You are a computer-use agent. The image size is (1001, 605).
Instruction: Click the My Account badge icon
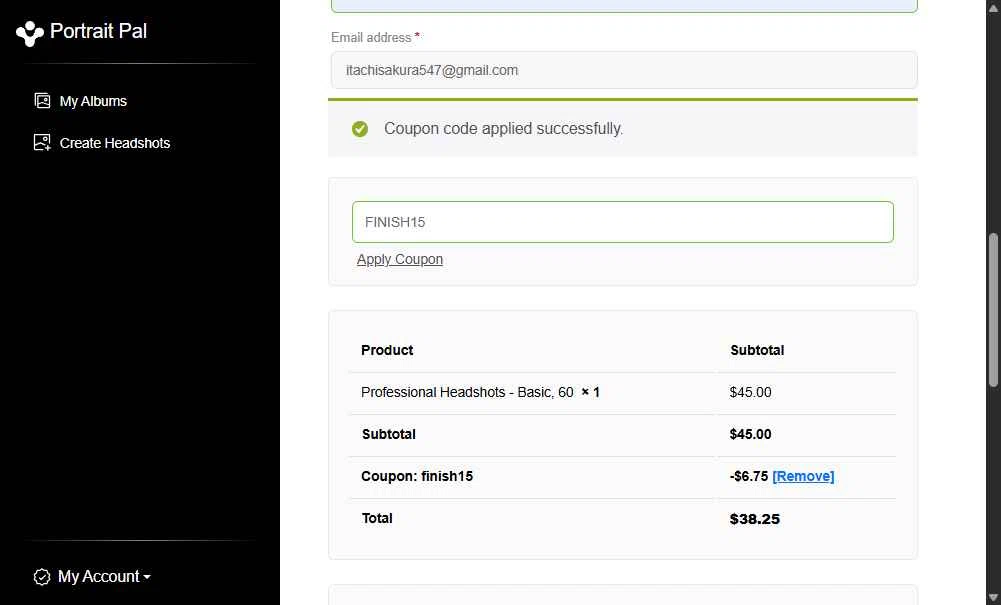41,577
